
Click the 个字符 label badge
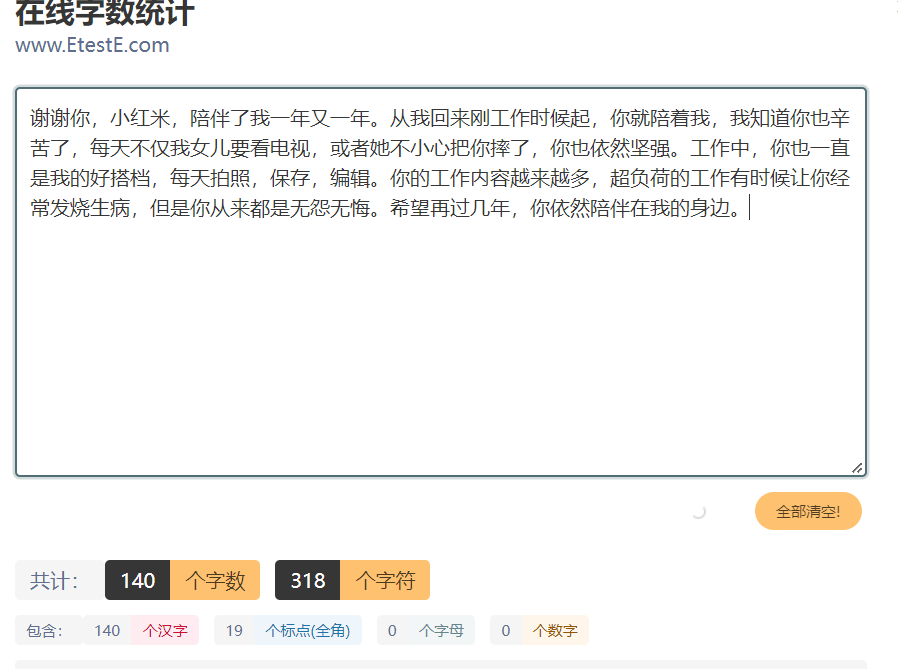[385, 580]
